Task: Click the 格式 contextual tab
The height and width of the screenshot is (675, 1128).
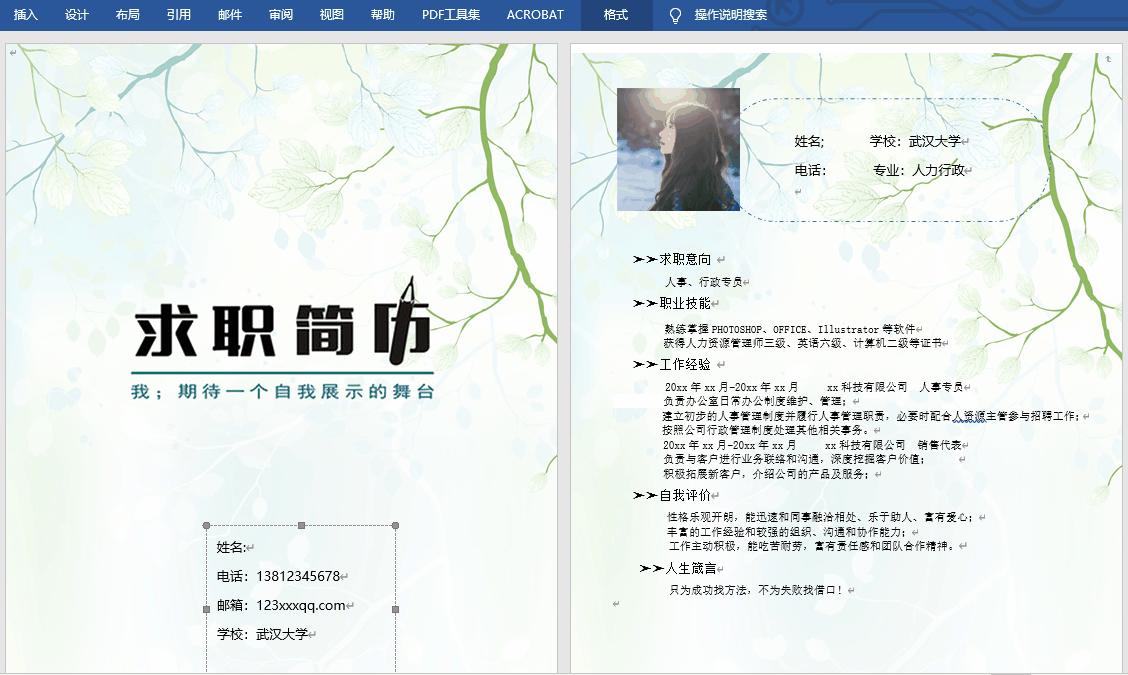Action: 615,15
